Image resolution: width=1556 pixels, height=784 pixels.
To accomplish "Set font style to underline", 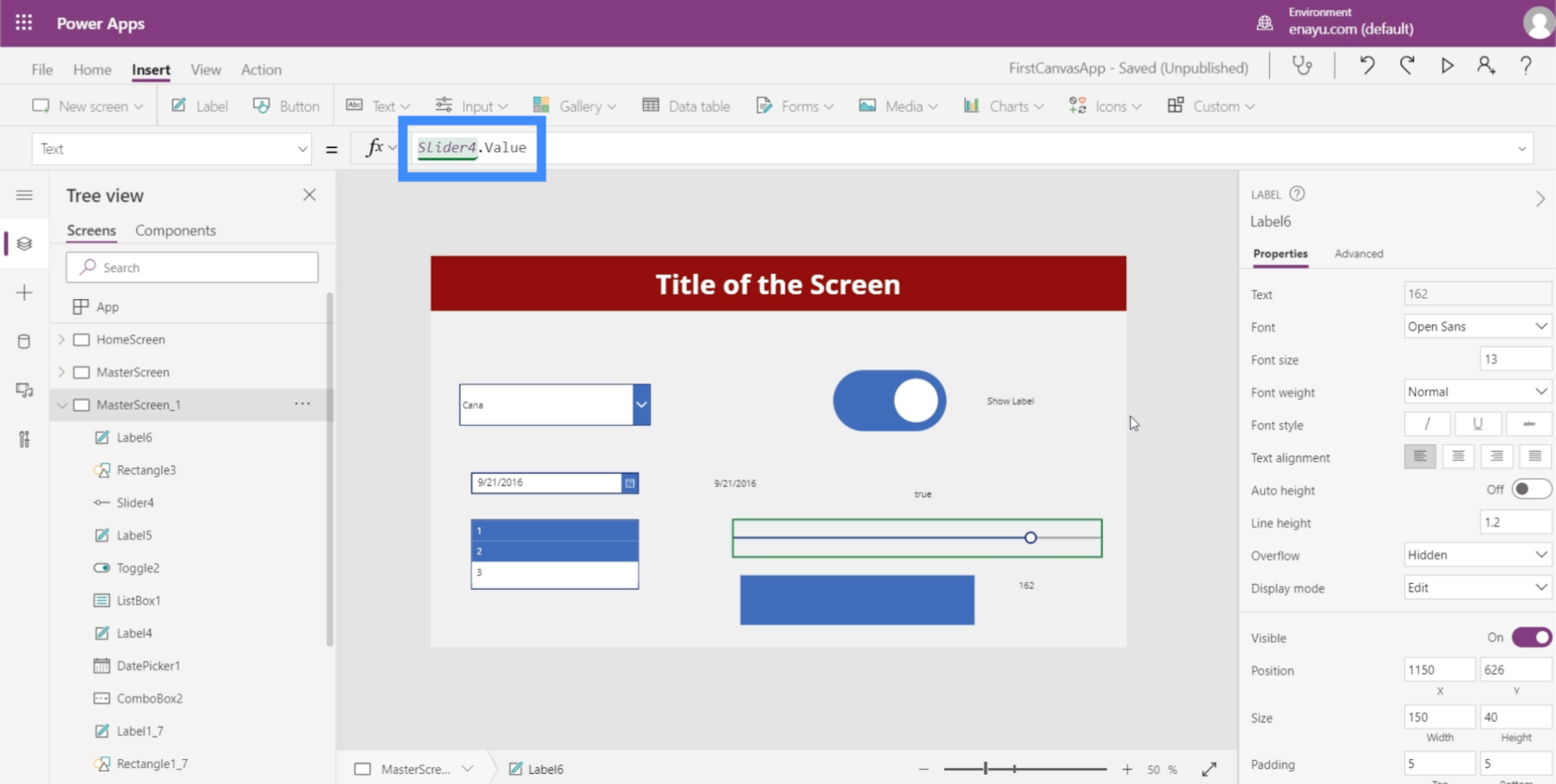I will pos(1478,424).
